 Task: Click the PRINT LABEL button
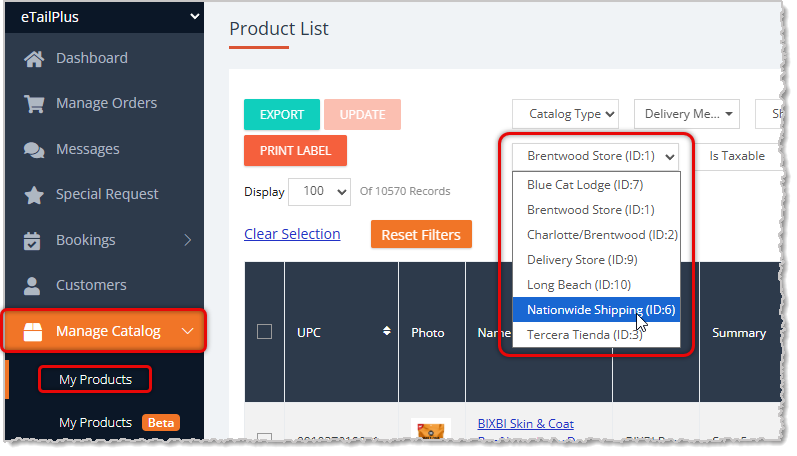point(295,150)
